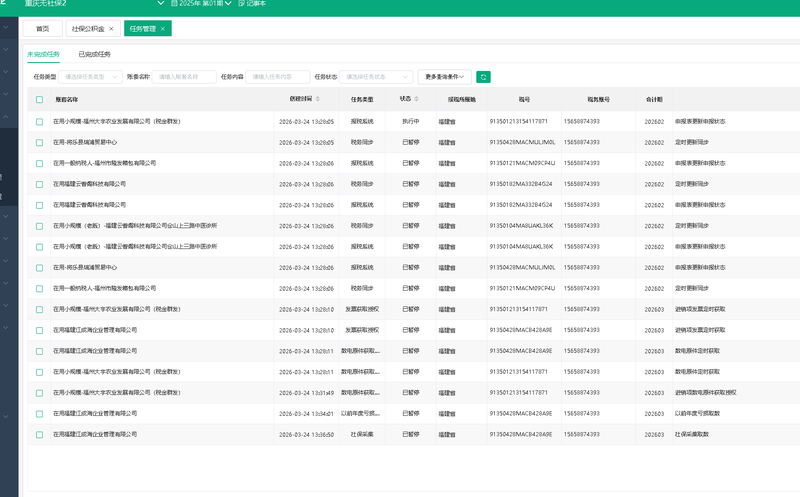Go to the 首页 tab
800x497 pixels.
tap(43, 29)
